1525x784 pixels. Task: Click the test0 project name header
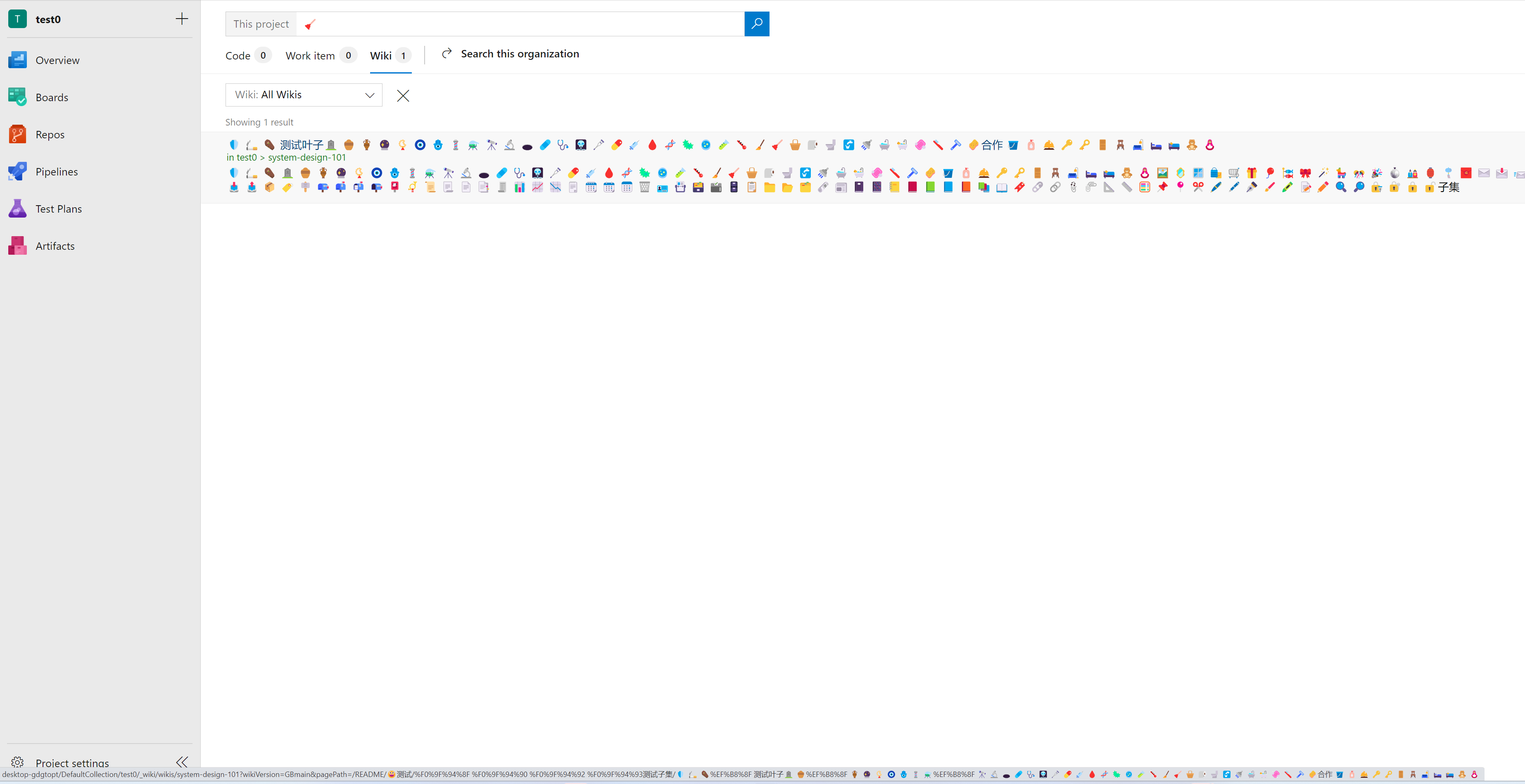48,19
